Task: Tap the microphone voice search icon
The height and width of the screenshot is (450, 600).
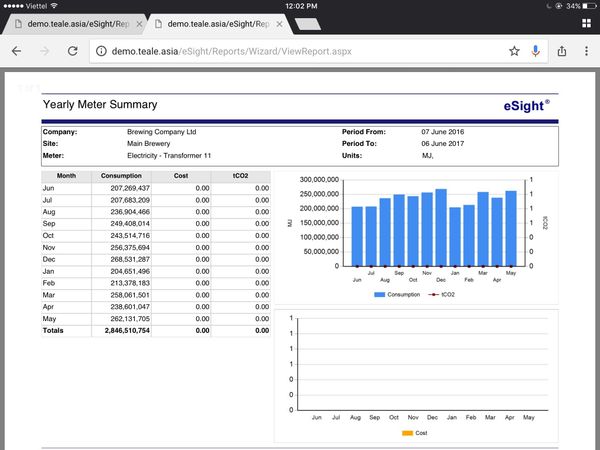Action: [536, 51]
